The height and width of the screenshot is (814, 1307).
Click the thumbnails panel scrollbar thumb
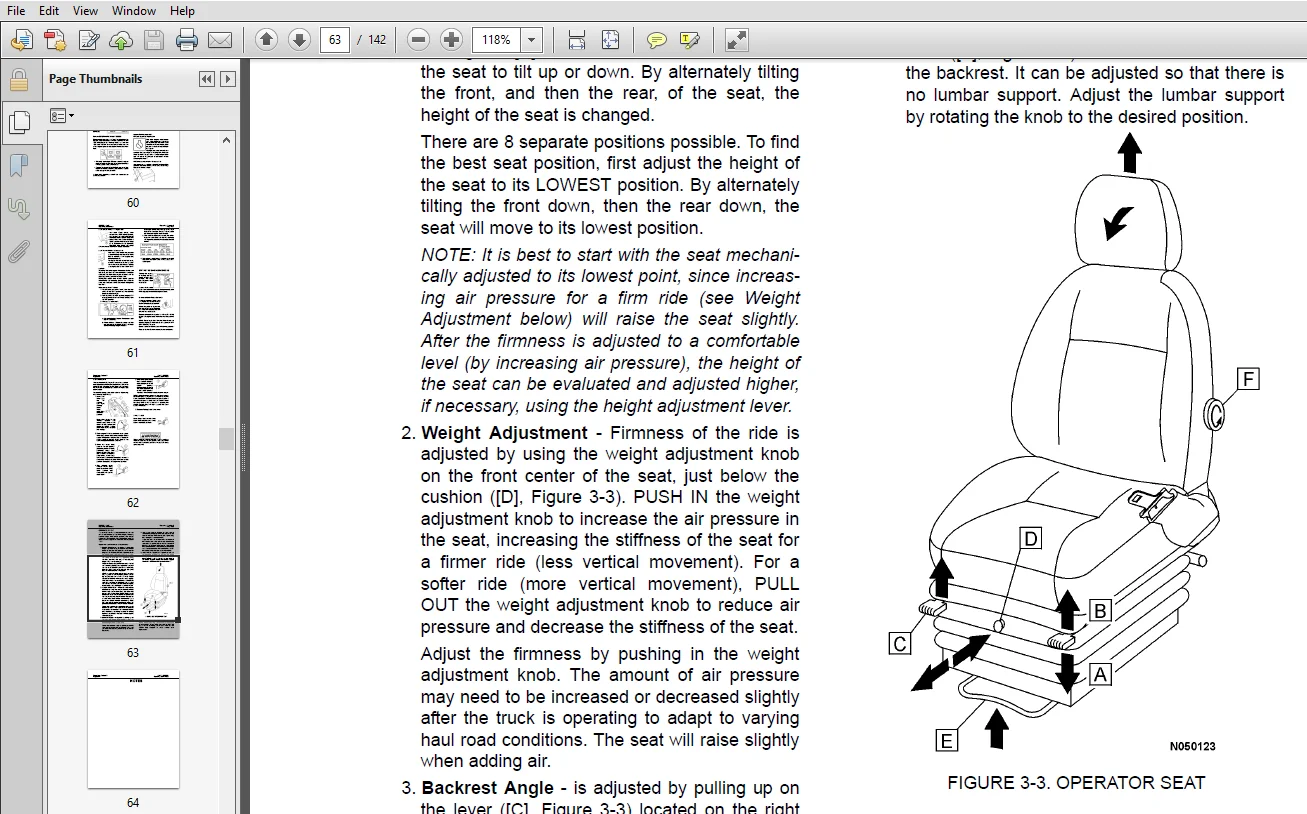point(227,438)
